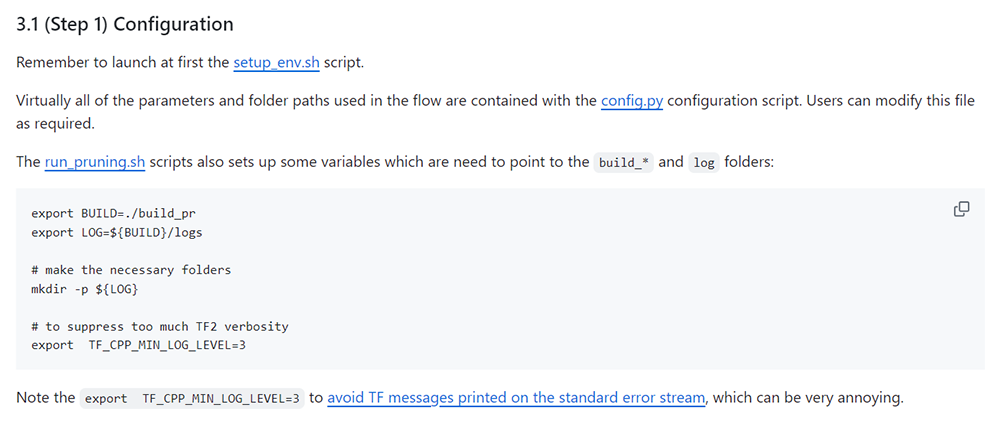The image size is (1000, 424).
Task: Click the build_* inline code tag
Action: [623, 163]
